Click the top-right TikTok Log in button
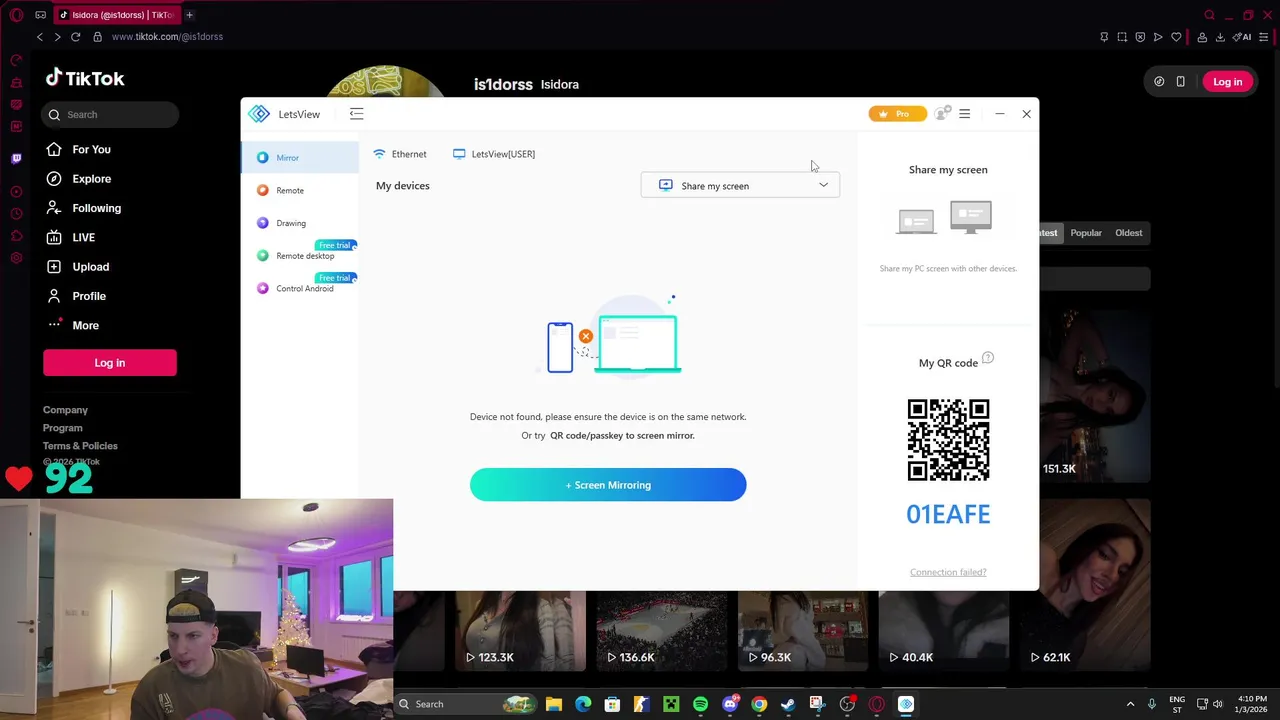This screenshot has height=720, width=1280. click(1227, 82)
